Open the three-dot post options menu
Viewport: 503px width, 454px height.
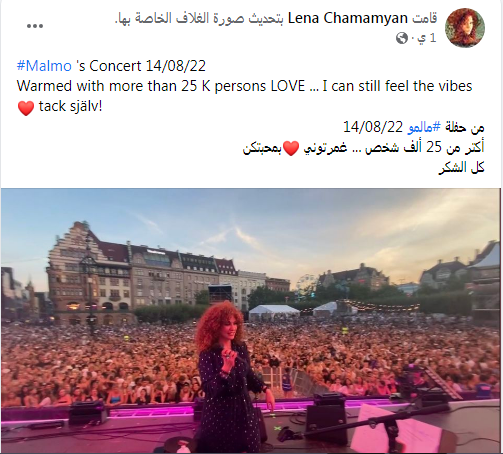pos(35,26)
